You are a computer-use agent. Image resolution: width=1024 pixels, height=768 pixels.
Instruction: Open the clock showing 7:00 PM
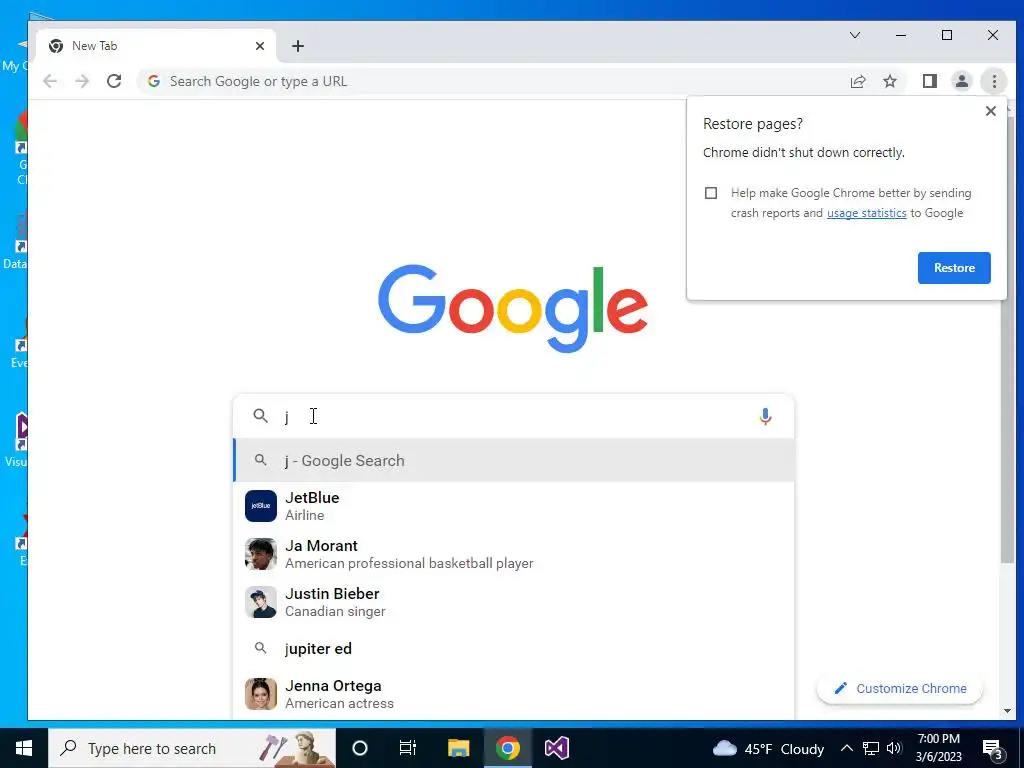(938, 748)
